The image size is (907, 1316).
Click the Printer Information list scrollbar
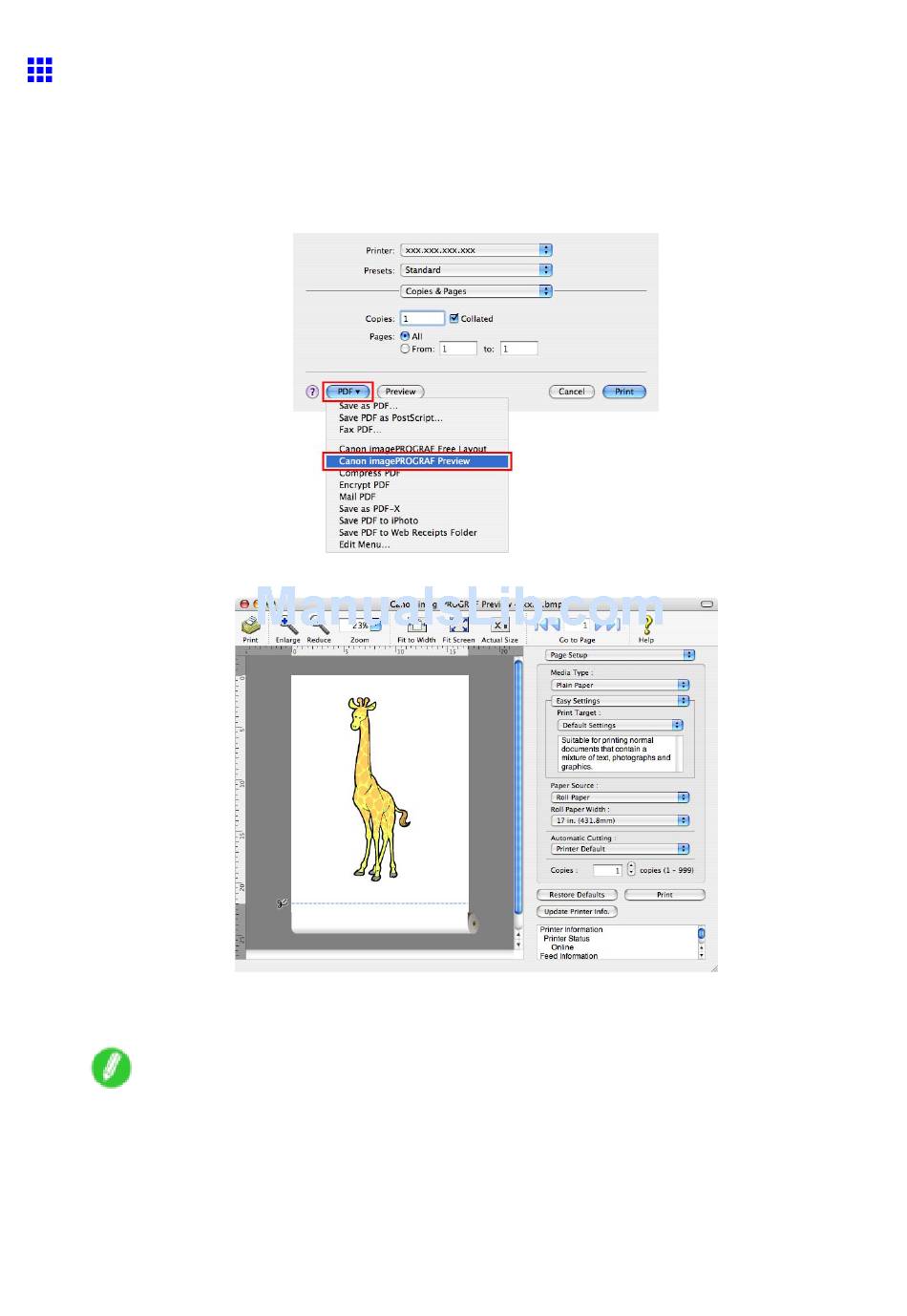(x=702, y=943)
